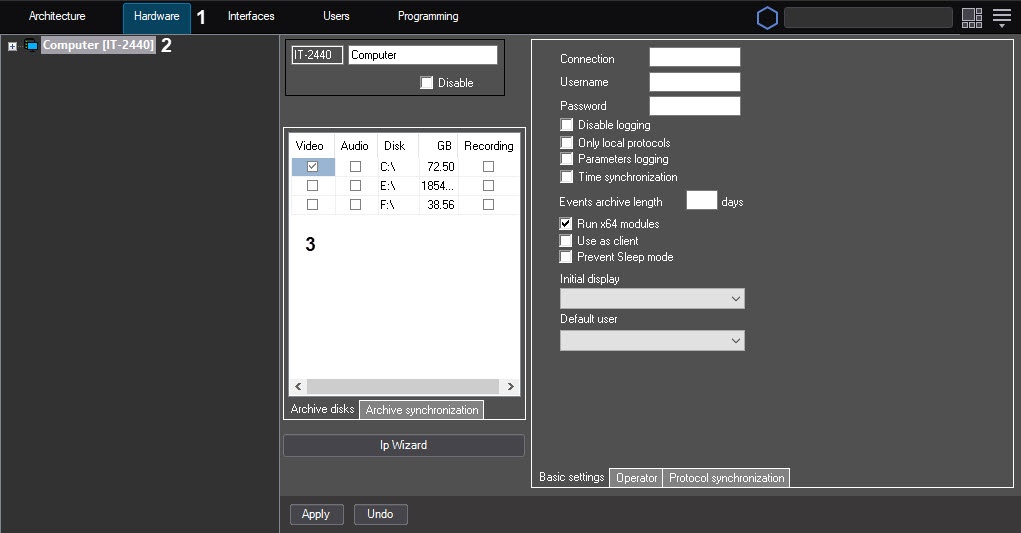
Task: Check Recording box for disk E:\
Action: 488,186
